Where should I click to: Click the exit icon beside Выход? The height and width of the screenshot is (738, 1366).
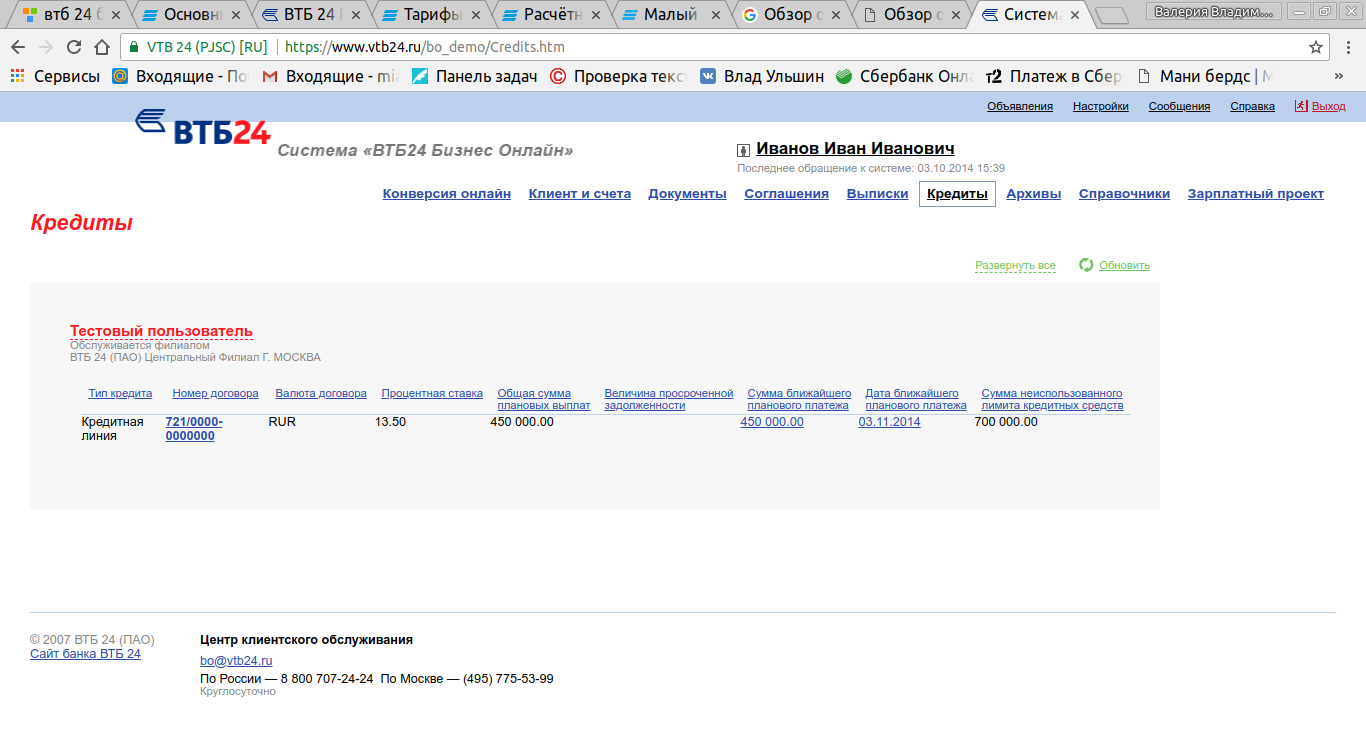1301,105
